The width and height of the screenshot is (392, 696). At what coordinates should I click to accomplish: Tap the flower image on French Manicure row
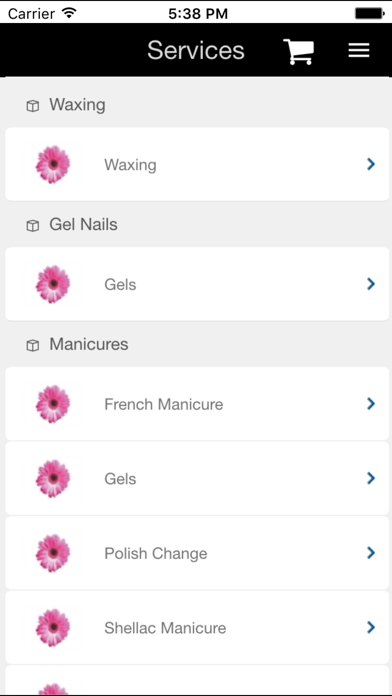point(53,403)
